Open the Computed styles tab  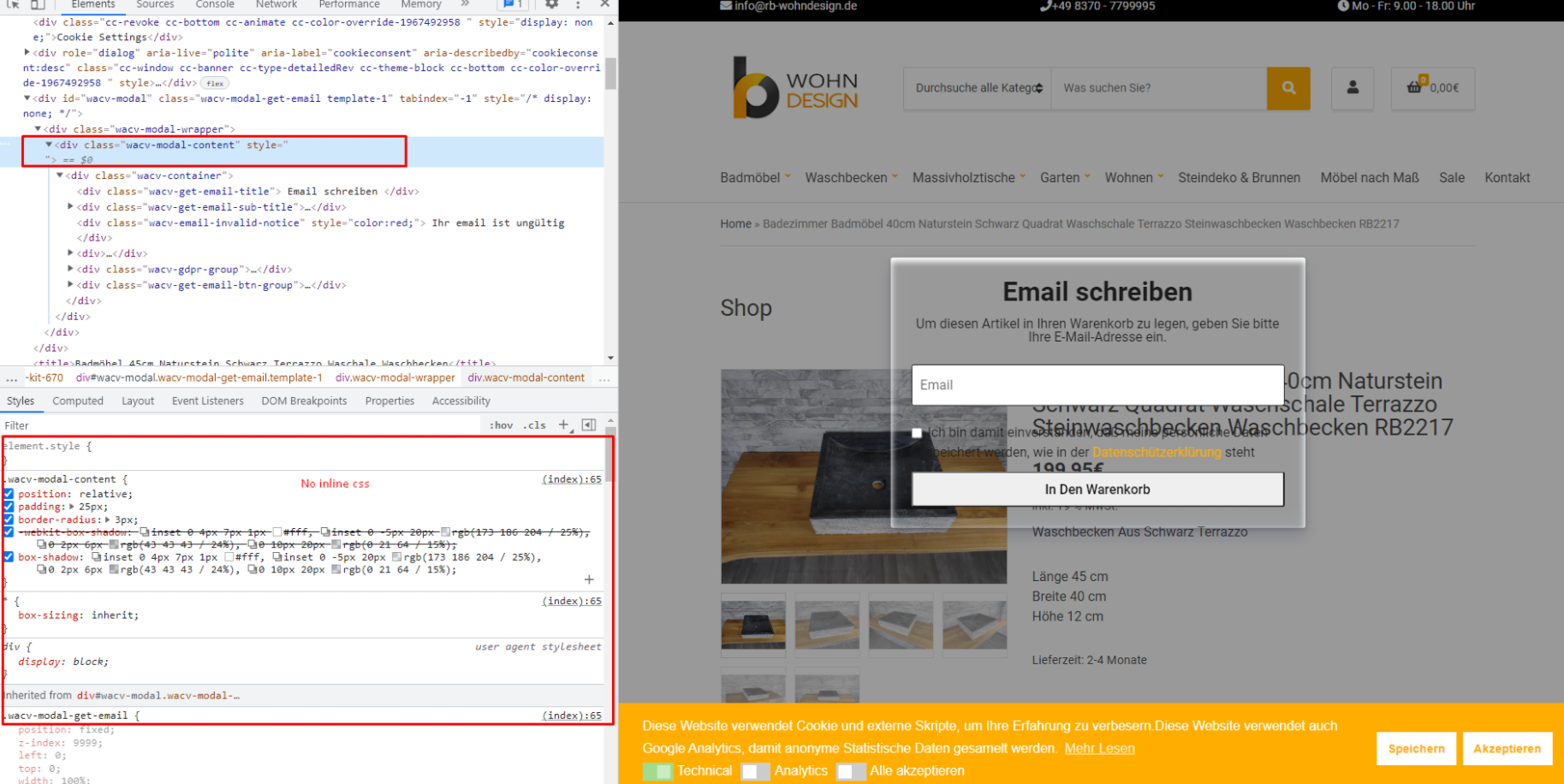(78, 401)
